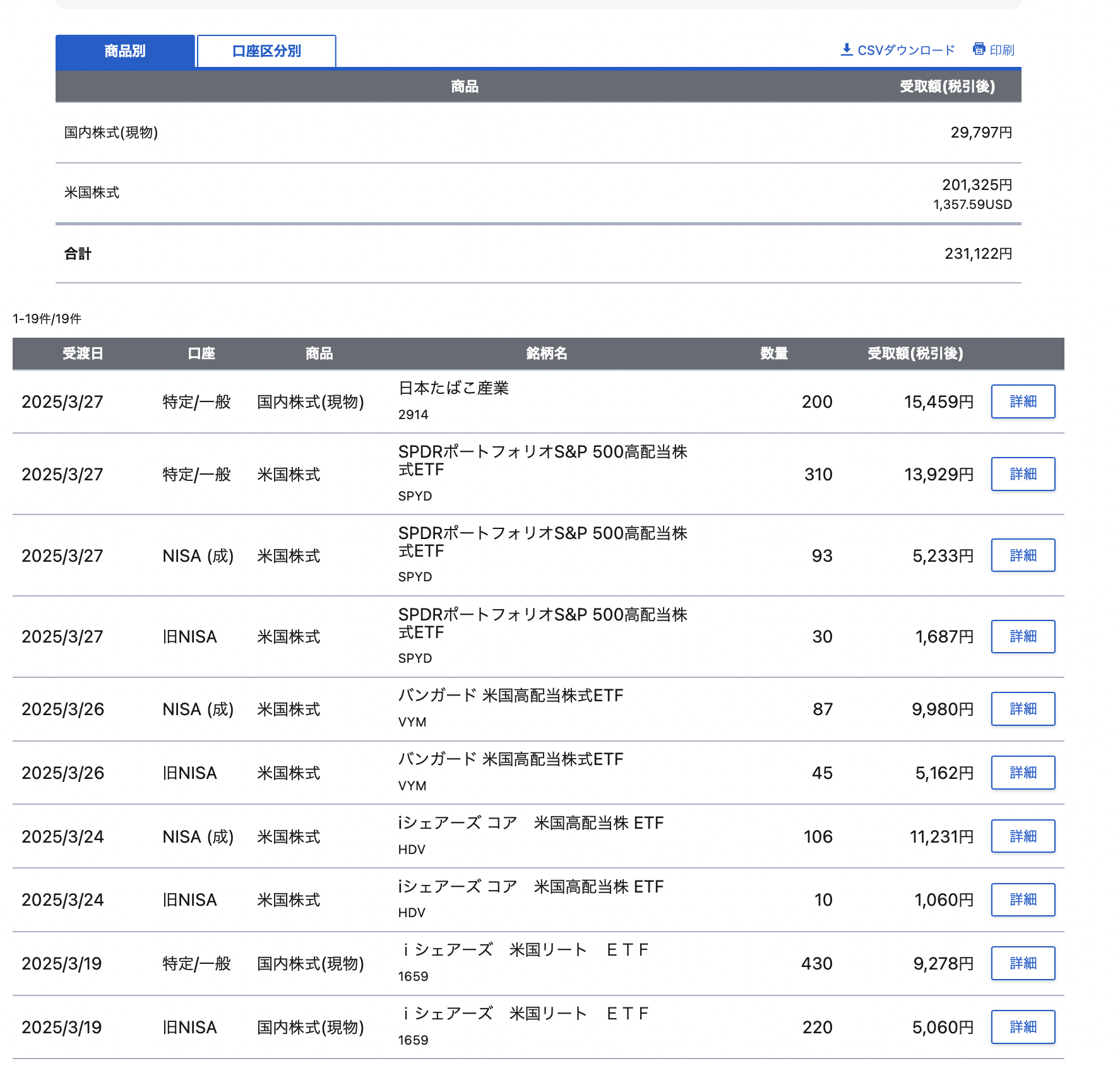Click the 5,060円 amount
1120x1068 pixels.
pyautogui.click(x=943, y=1027)
